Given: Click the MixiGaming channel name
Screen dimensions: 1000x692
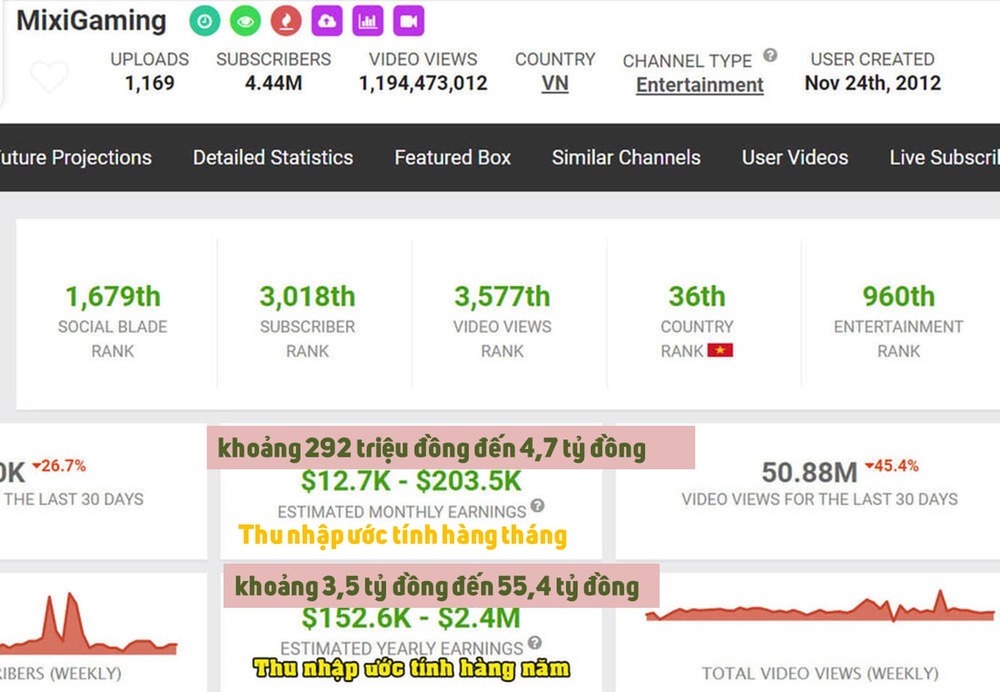Looking at the screenshot, I should coord(91,20).
